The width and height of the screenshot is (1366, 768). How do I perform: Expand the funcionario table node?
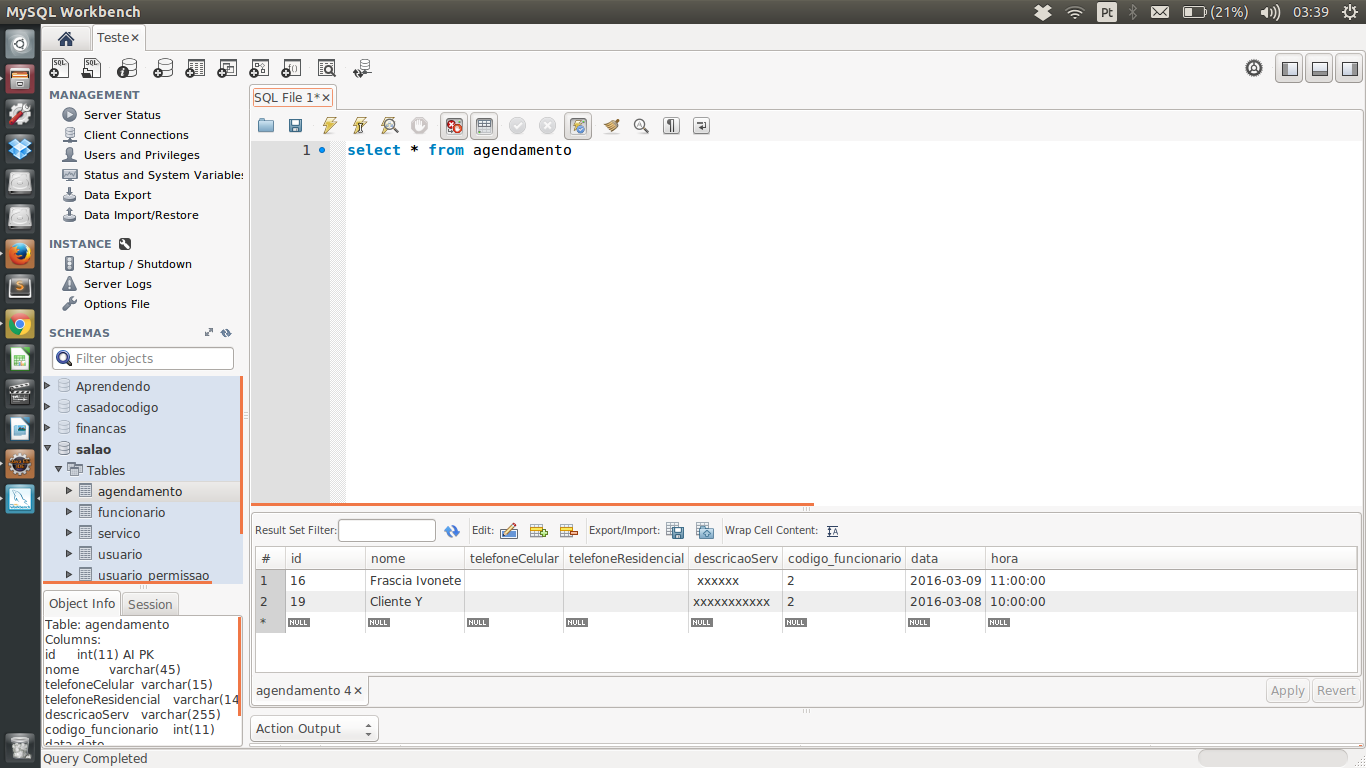[70, 512]
